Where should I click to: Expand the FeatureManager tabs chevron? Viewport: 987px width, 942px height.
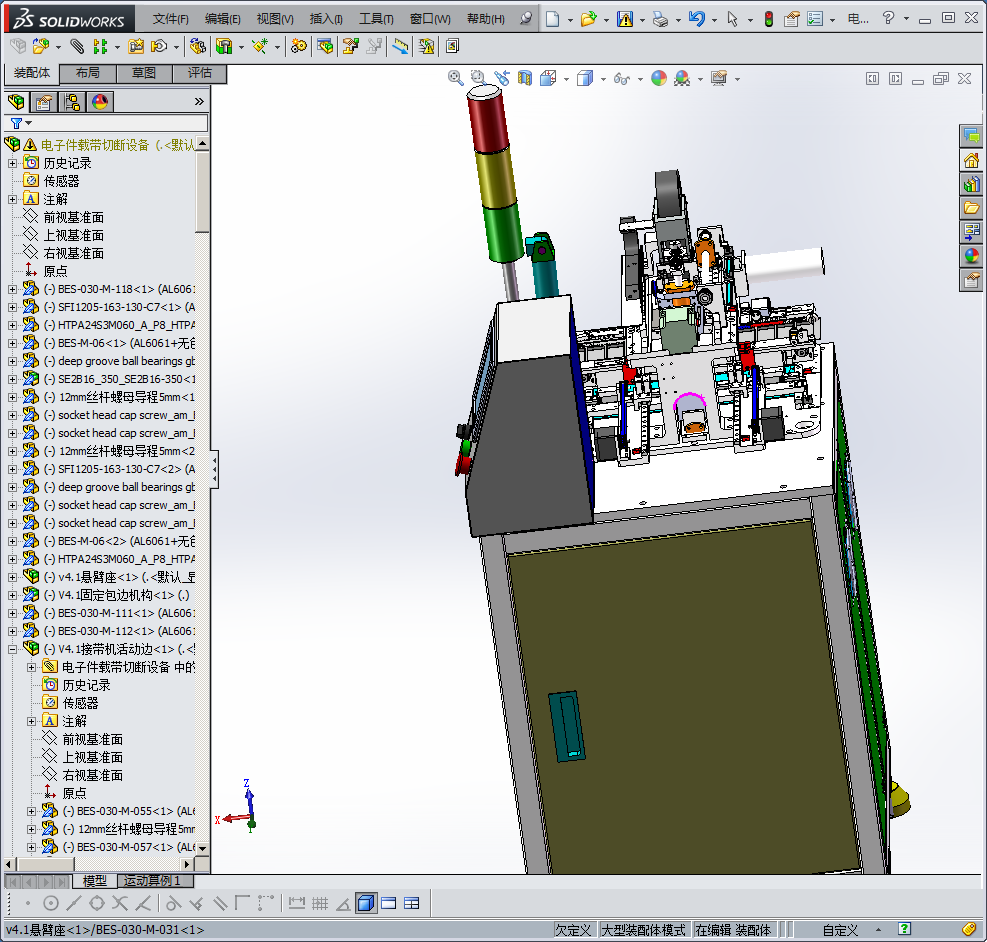tap(199, 102)
